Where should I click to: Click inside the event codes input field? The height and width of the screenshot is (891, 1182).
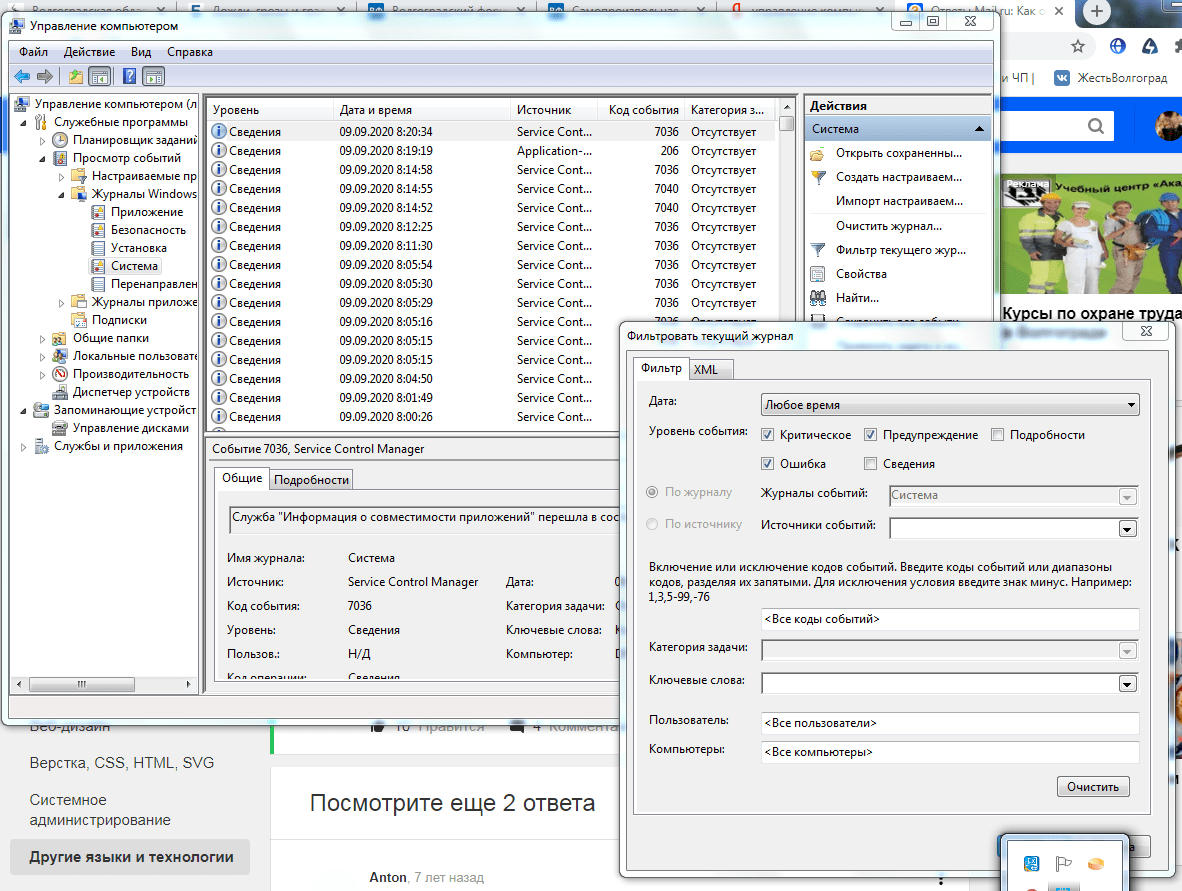coord(950,619)
